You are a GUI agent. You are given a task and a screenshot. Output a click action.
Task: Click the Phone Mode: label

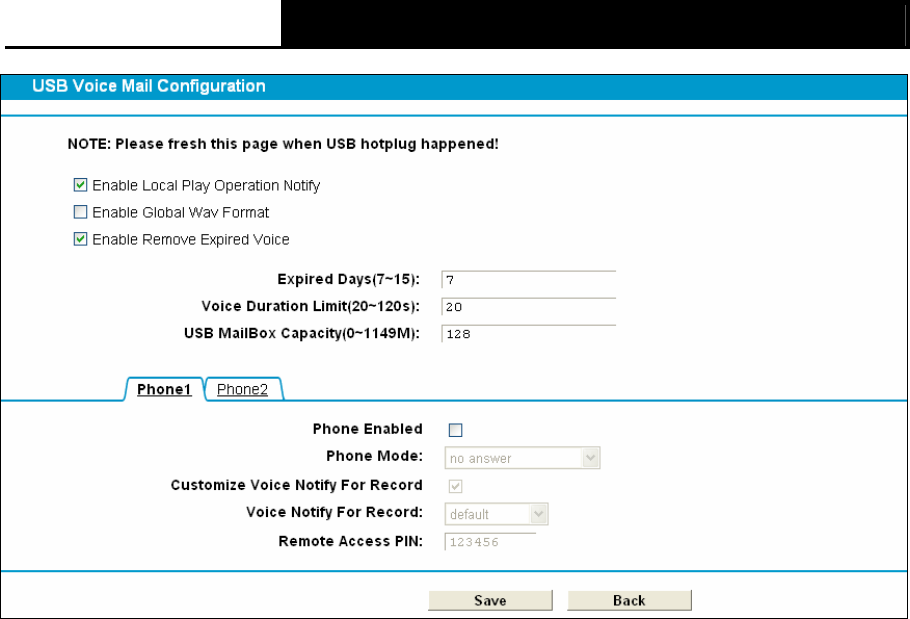[374, 456]
